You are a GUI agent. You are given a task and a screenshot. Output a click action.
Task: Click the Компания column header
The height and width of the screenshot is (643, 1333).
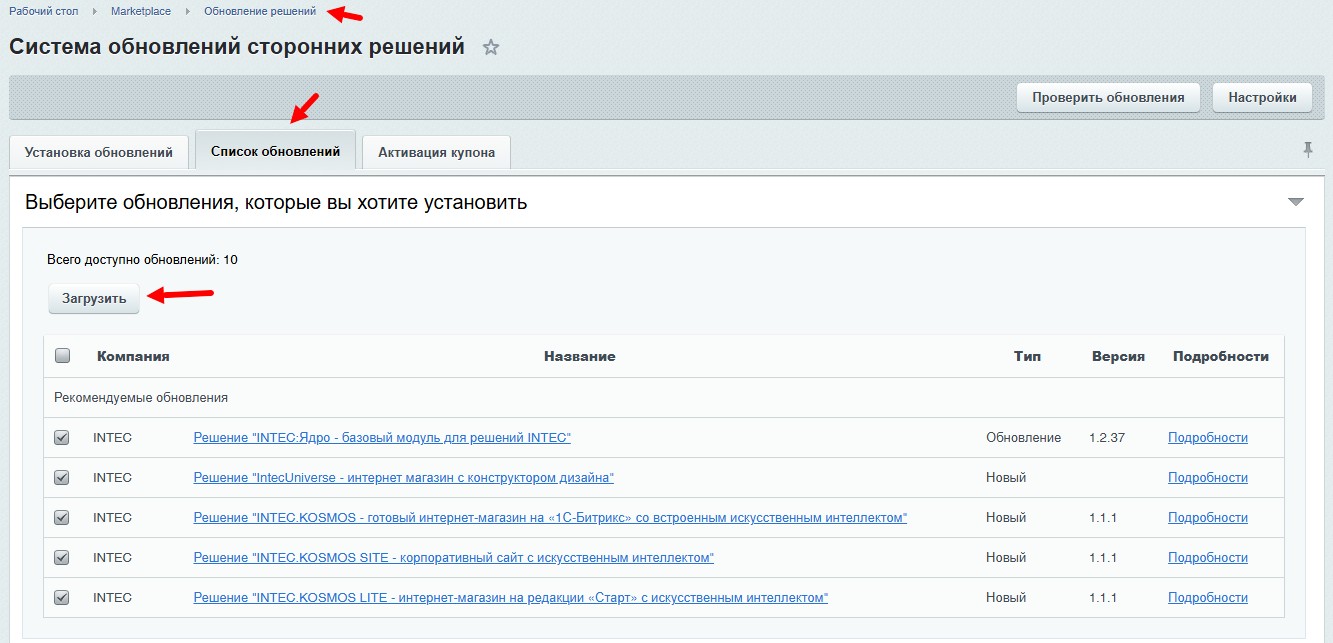133,356
